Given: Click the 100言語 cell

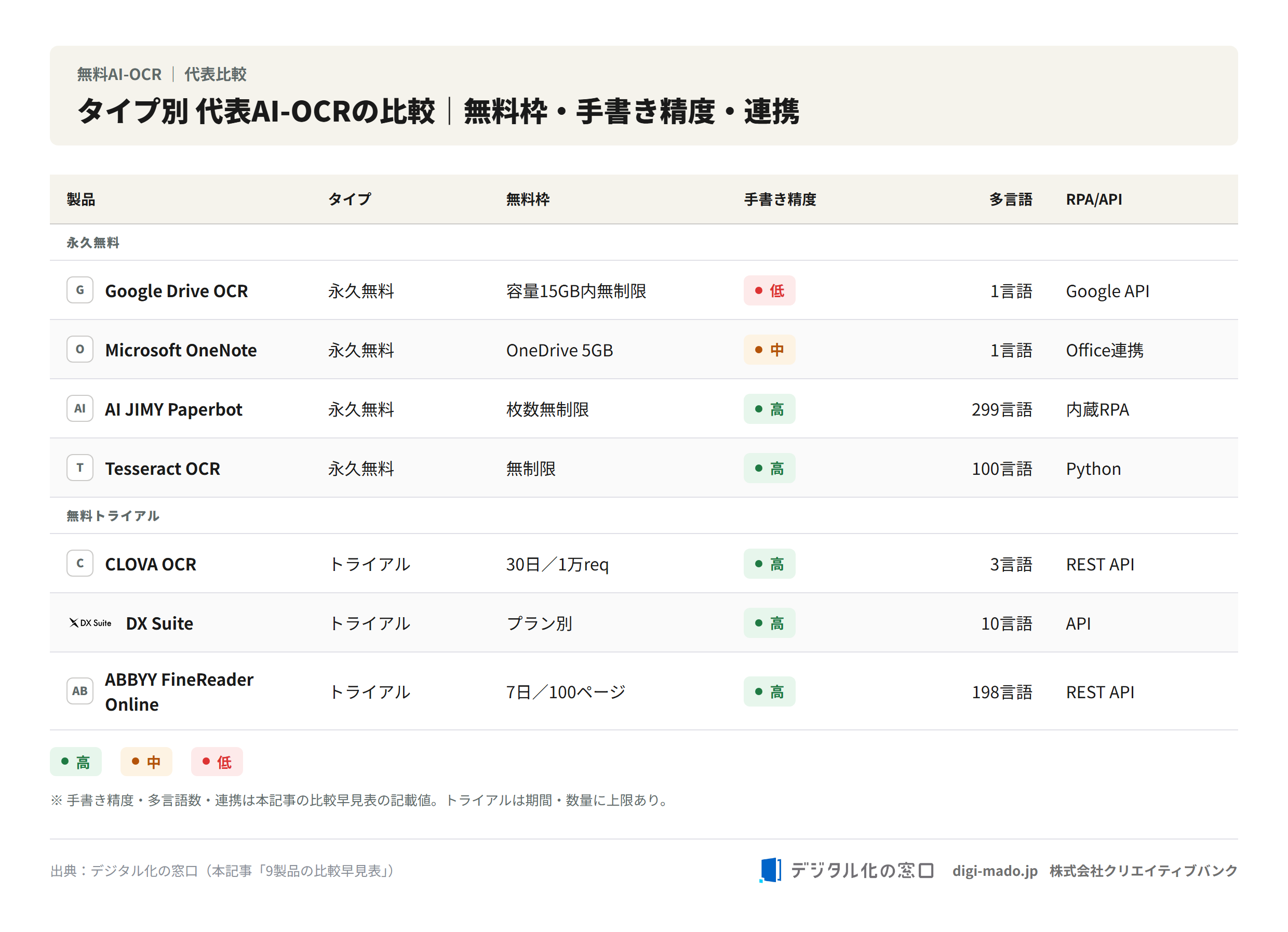Looking at the screenshot, I should tap(1002, 469).
